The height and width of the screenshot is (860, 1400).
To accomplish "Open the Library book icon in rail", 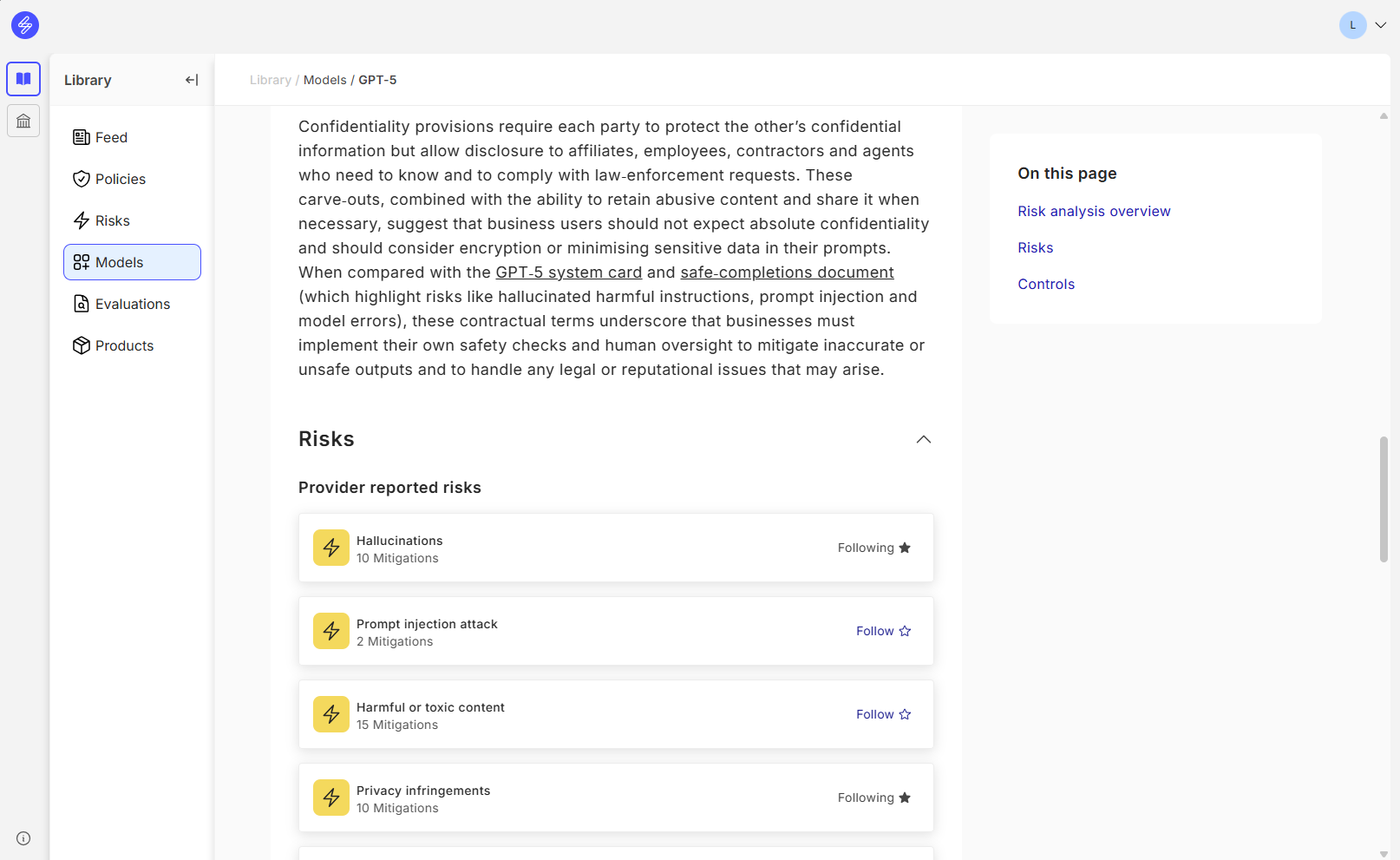I will coord(23,79).
